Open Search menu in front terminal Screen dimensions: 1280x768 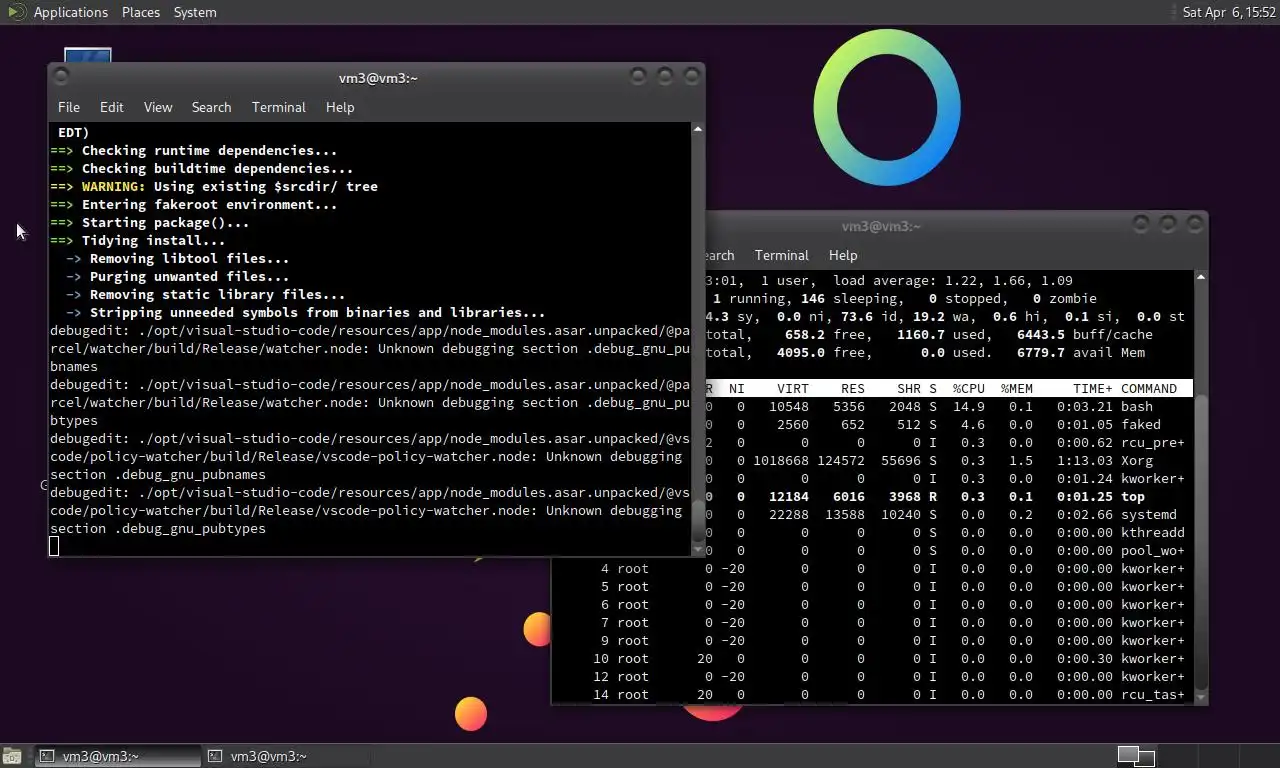pos(211,107)
